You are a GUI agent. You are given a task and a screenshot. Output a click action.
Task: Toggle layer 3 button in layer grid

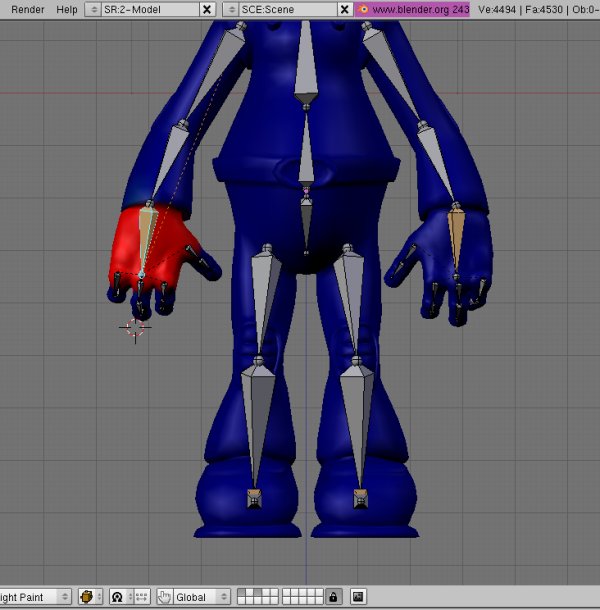coord(258,592)
